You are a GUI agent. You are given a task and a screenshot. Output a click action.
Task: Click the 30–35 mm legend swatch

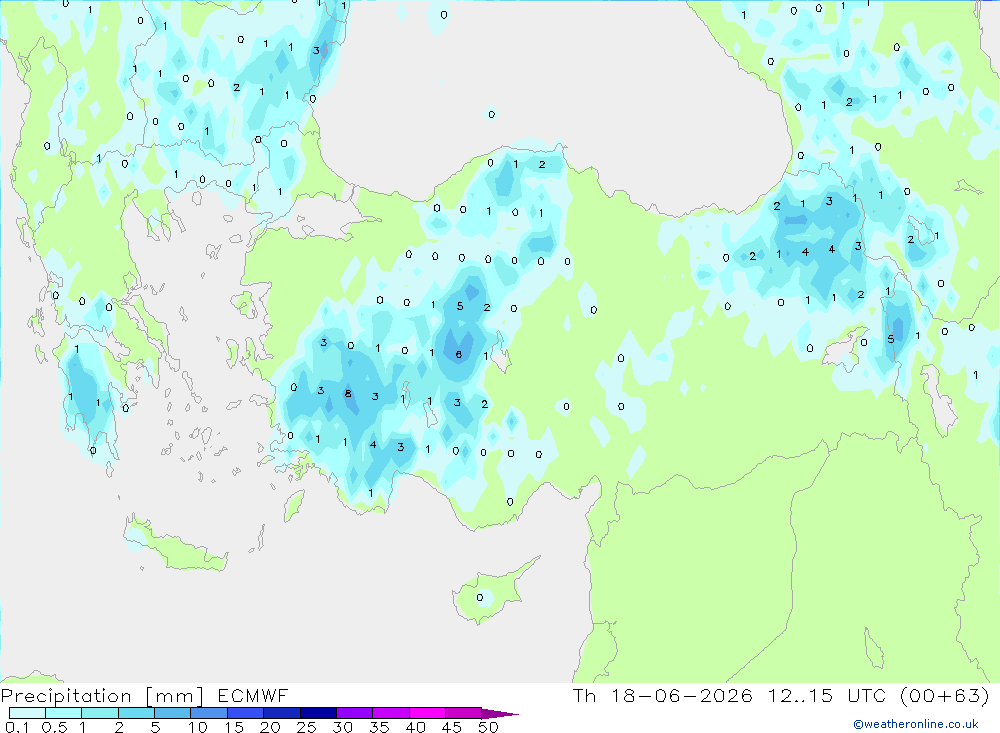point(355,713)
